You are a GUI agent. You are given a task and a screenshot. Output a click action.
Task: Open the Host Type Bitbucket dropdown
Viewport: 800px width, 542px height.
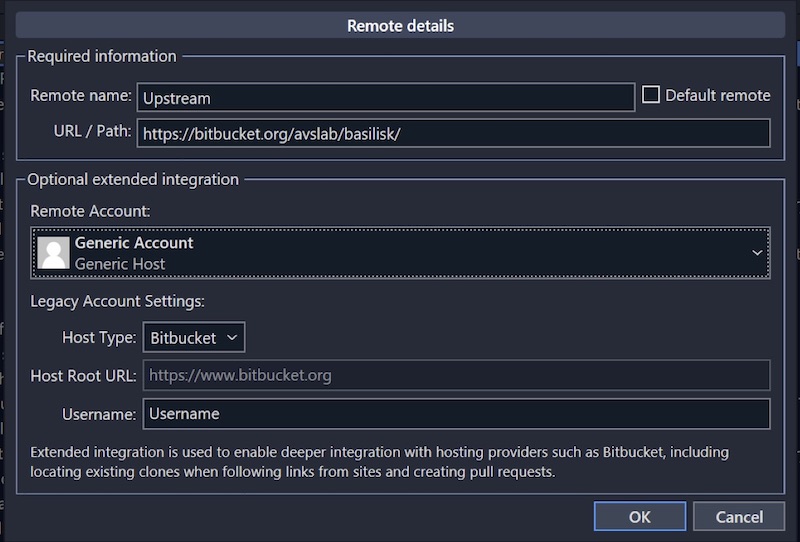tap(194, 338)
